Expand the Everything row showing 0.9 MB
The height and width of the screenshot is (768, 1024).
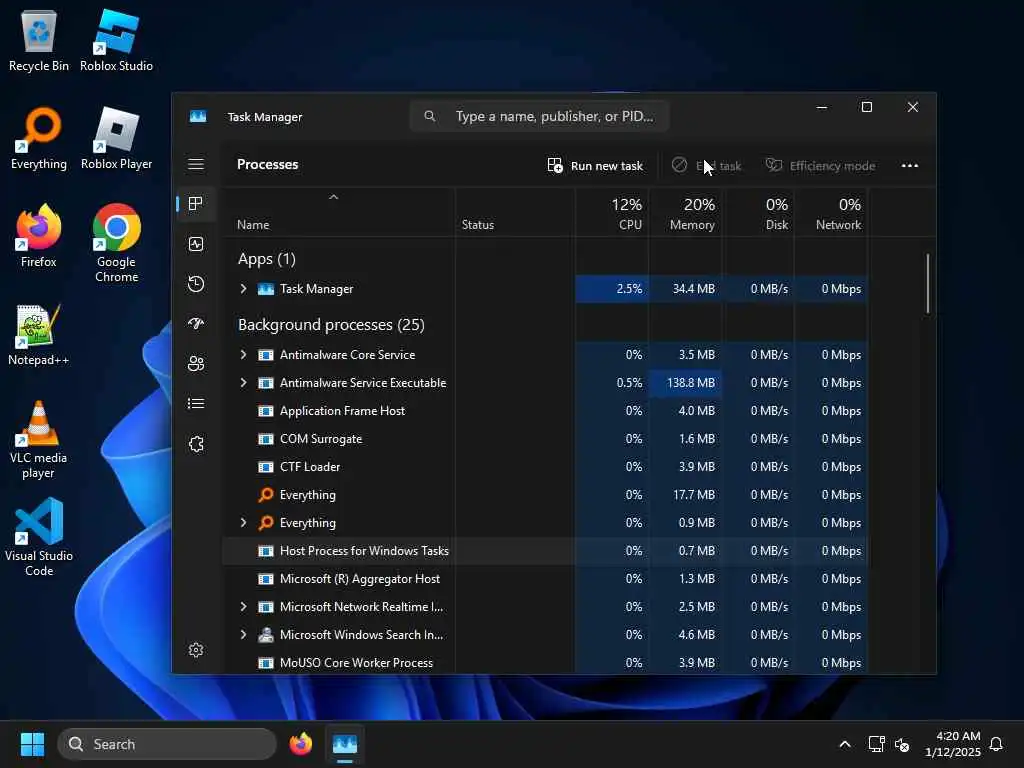[244, 522]
